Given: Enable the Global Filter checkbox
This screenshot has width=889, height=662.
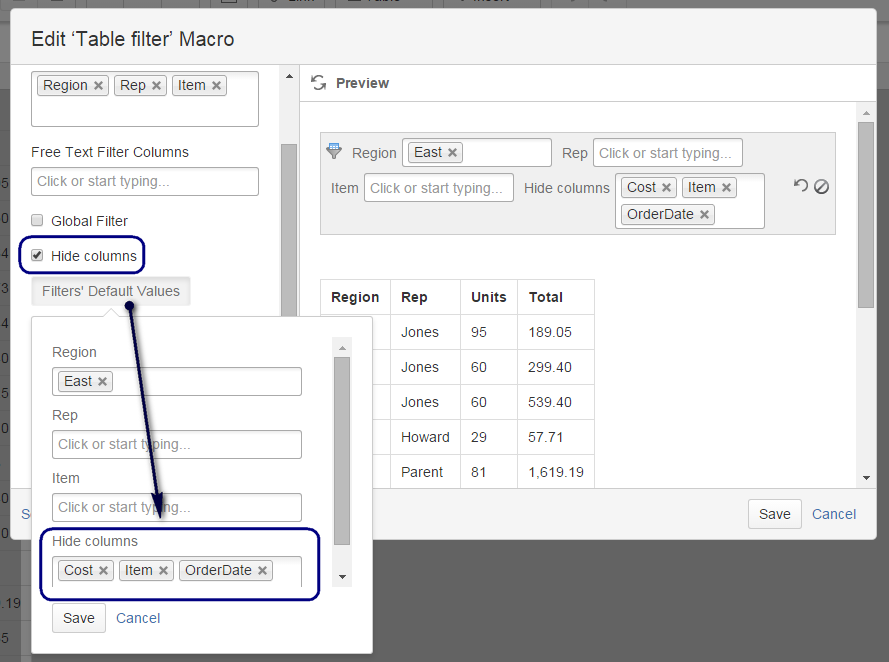Looking at the screenshot, I should click(37, 220).
